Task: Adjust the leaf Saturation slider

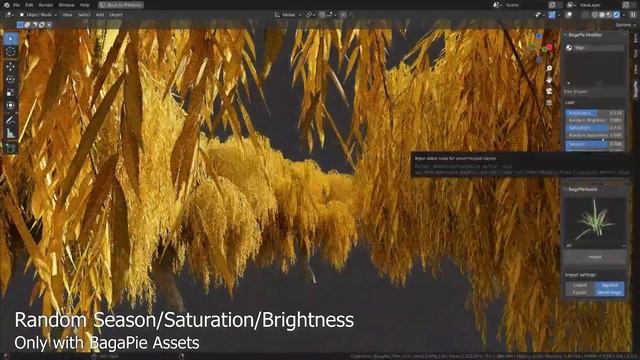Action: click(595, 128)
